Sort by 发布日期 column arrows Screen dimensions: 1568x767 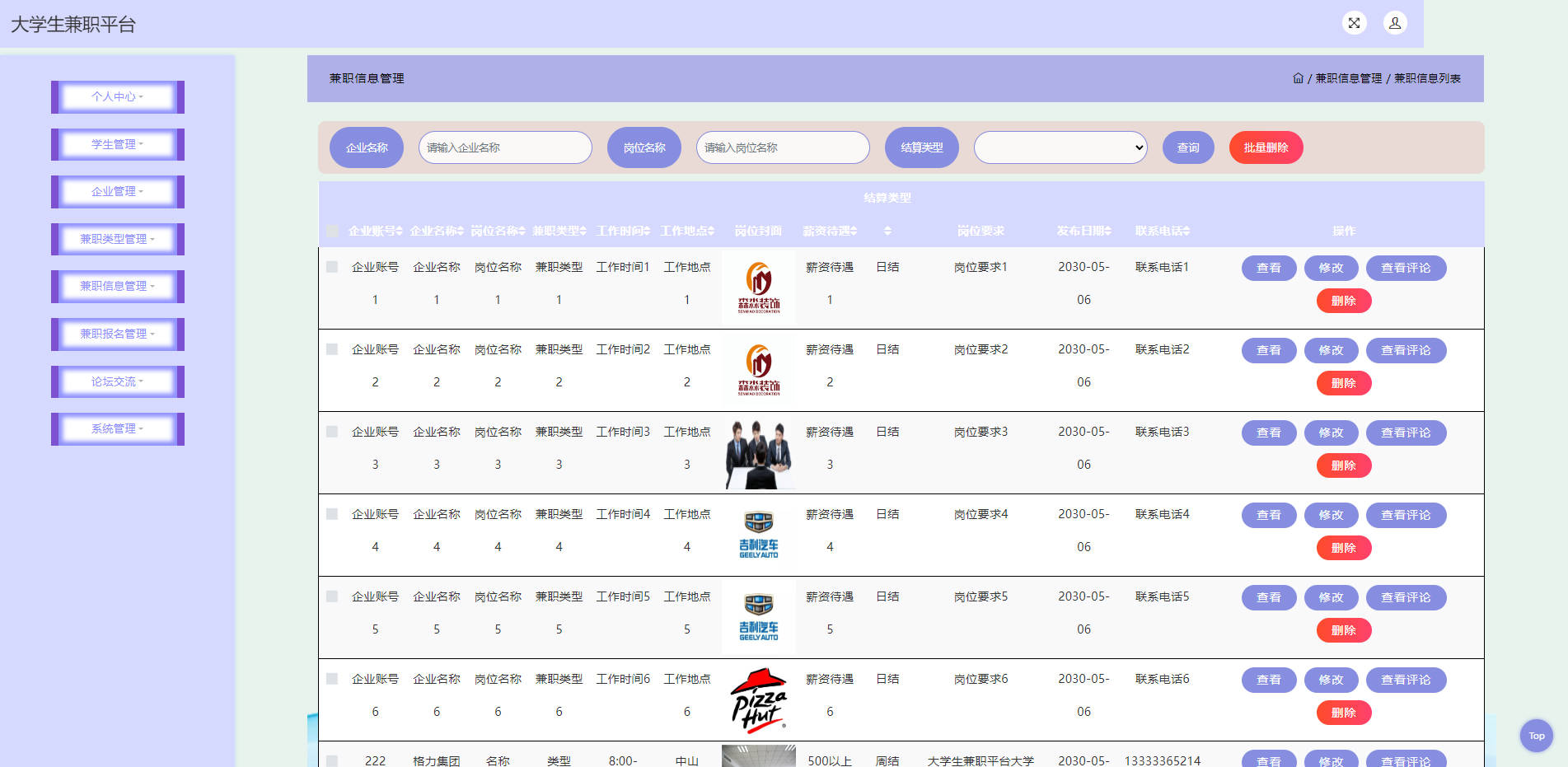[x=1107, y=232]
